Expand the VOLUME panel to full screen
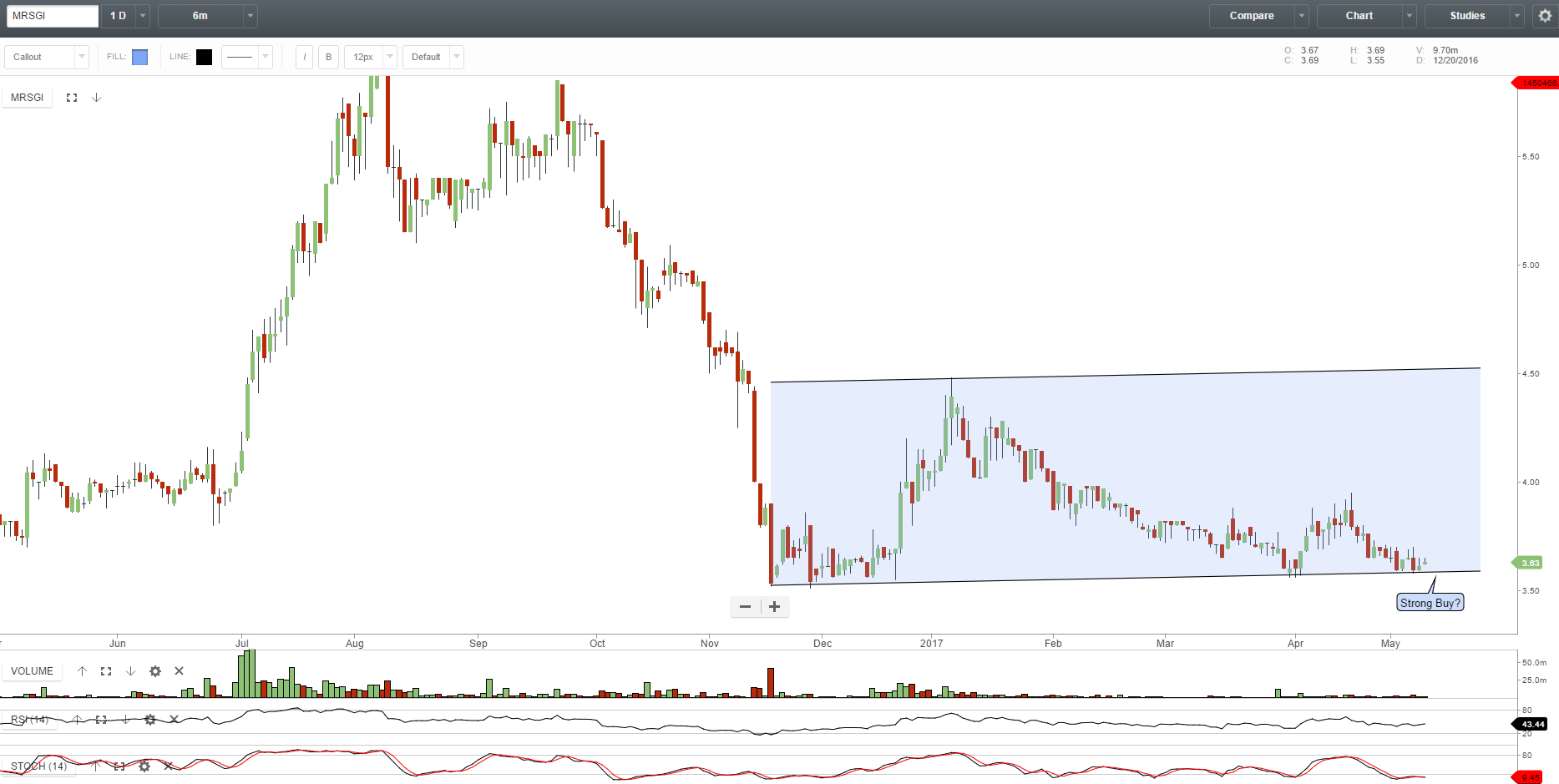The width and height of the screenshot is (1559, 784). point(105,671)
